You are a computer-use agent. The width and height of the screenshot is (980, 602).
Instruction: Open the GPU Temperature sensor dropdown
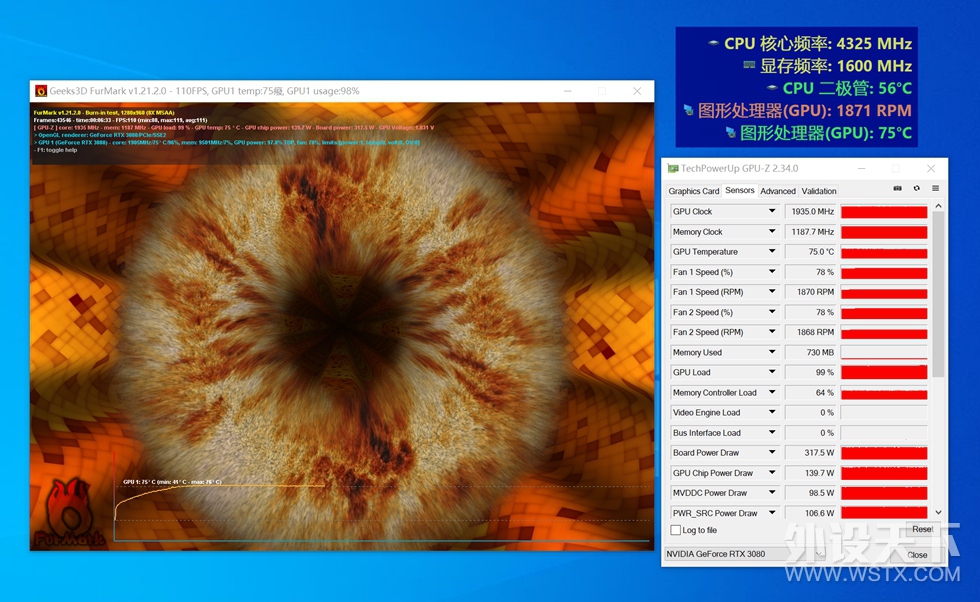pos(772,251)
